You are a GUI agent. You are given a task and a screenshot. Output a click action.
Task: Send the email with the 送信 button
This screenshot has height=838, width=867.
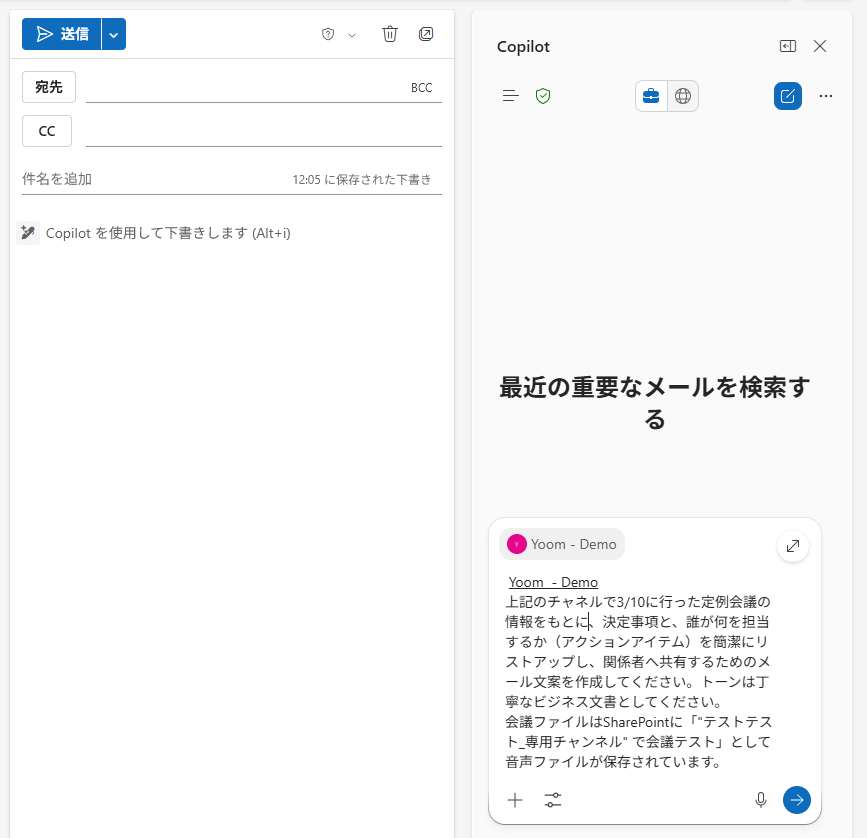tap(61, 34)
